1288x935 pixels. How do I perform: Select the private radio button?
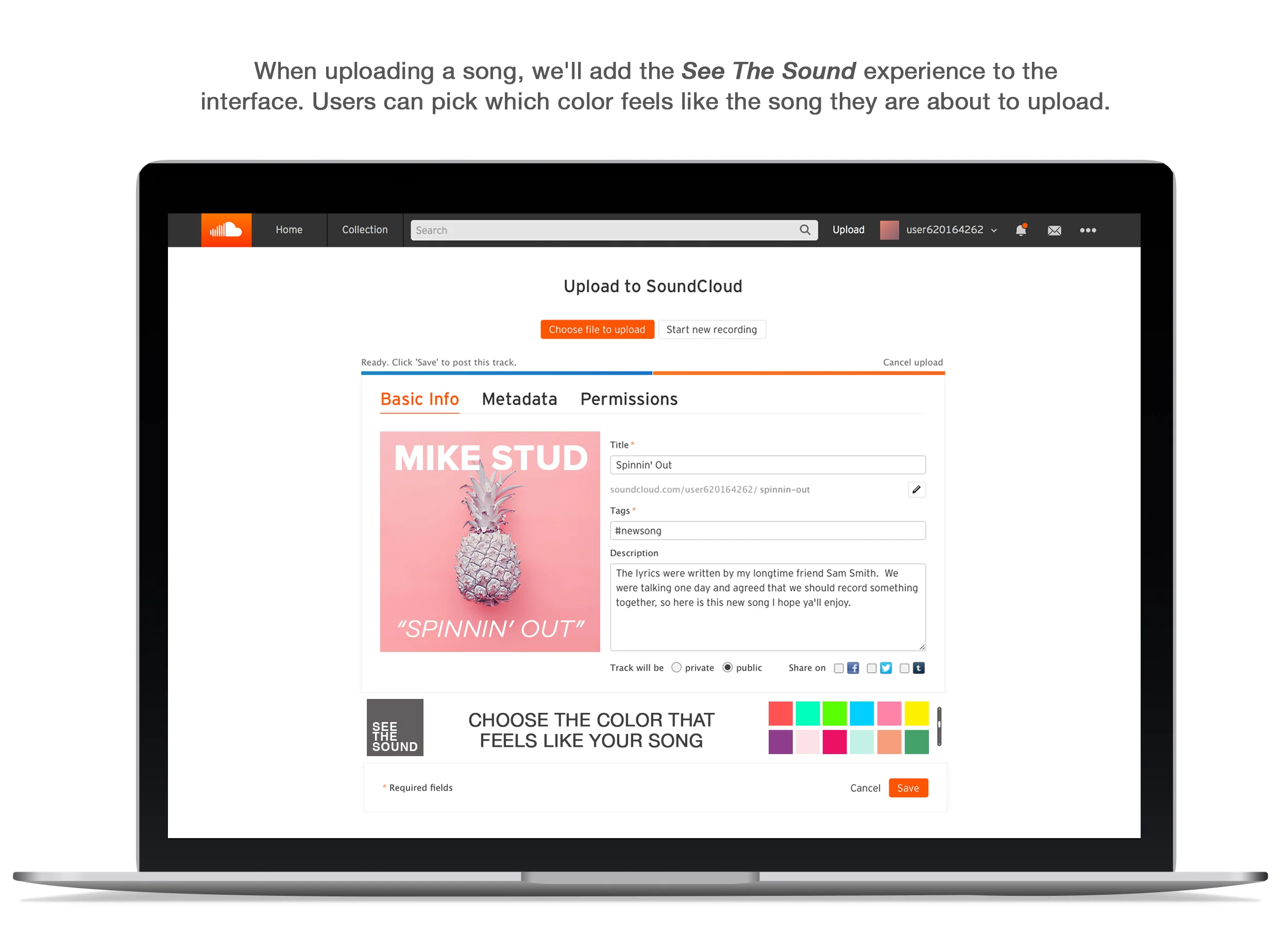[x=676, y=667]
